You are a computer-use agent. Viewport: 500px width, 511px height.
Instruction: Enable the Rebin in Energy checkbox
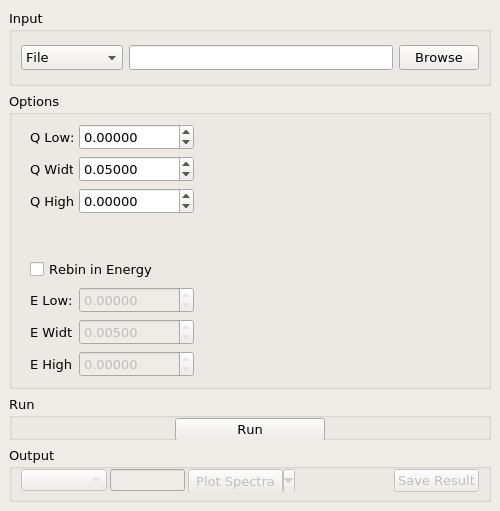tap(37, 269)
